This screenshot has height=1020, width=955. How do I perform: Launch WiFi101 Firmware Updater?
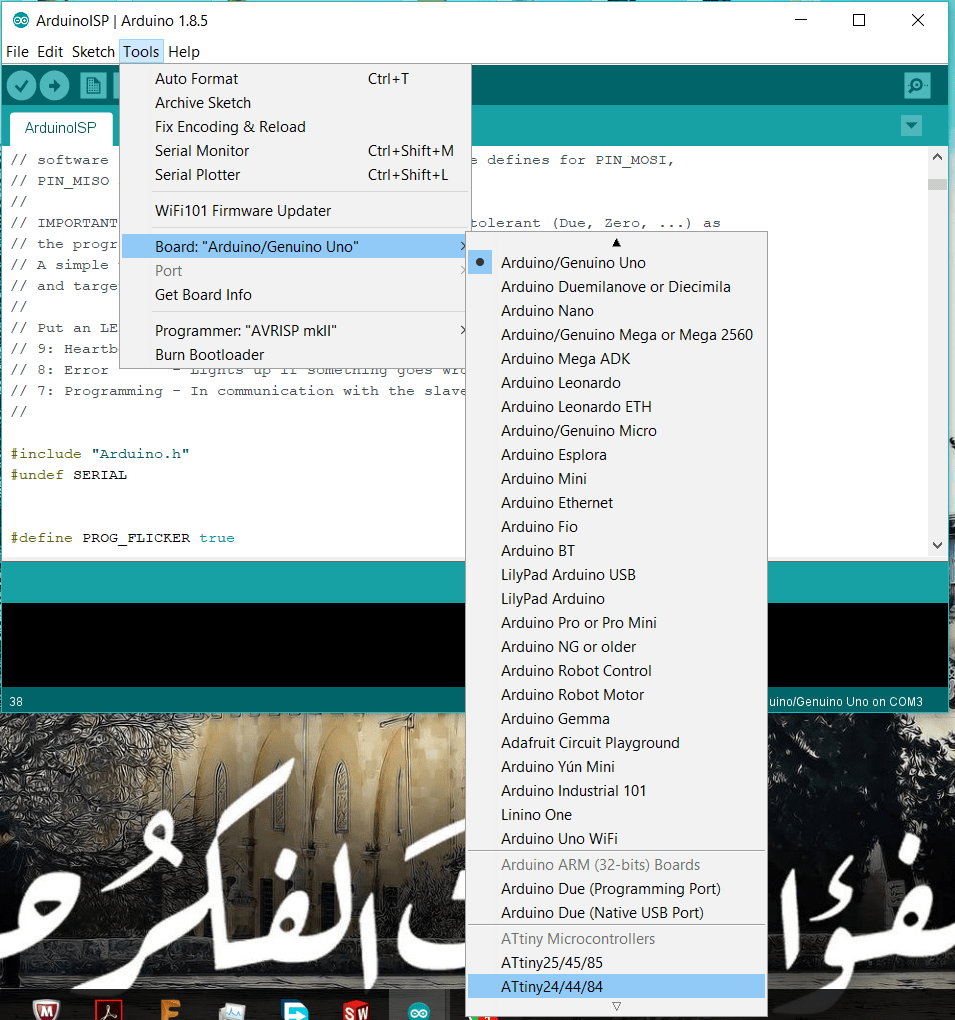coord(295,211)
